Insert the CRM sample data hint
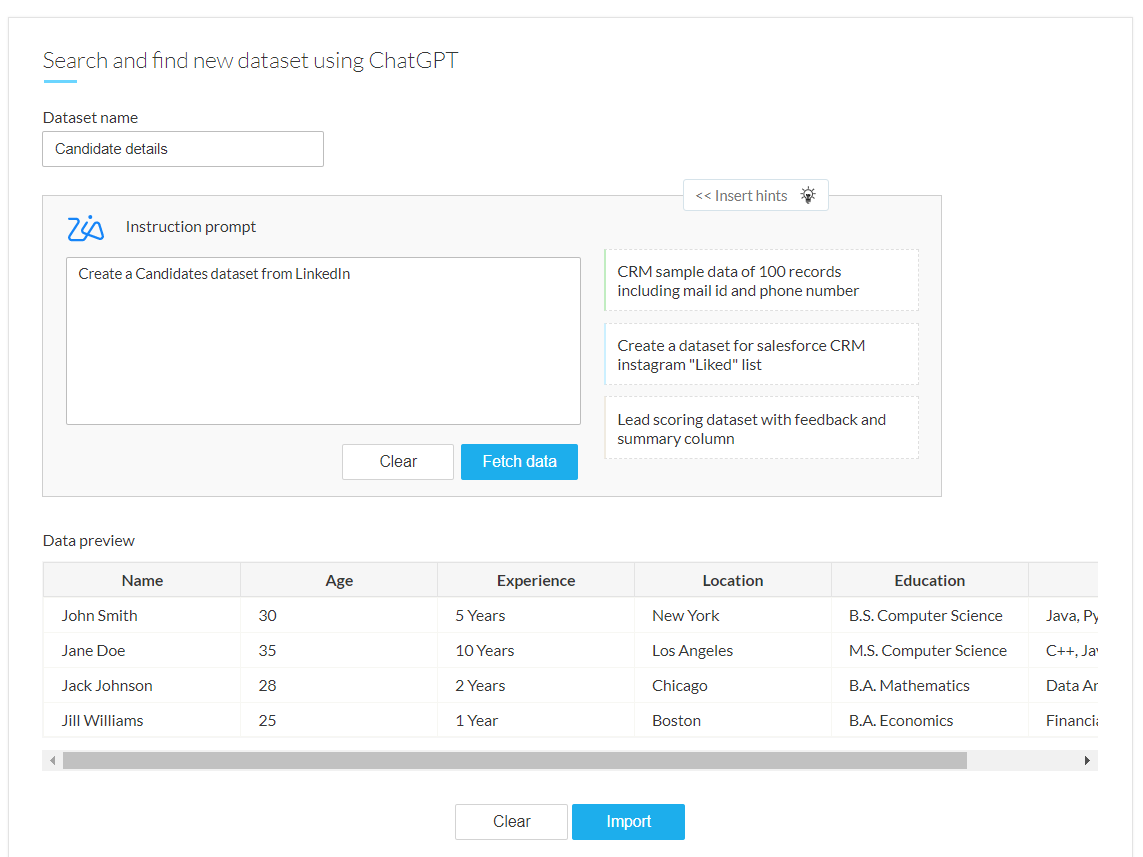The height and width of the screenshot is (857, 1143). [x=761, y=281]
